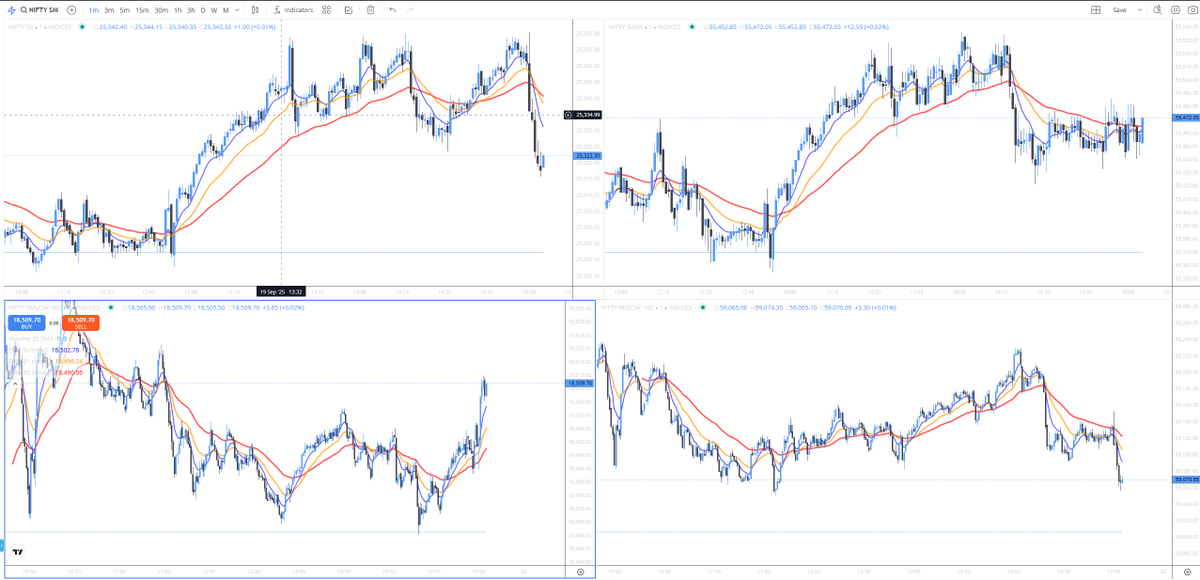Collapse the indicator legend in SMLCAP chart
The height and width of the screenshot is (580, 1200).
(14, 382)
